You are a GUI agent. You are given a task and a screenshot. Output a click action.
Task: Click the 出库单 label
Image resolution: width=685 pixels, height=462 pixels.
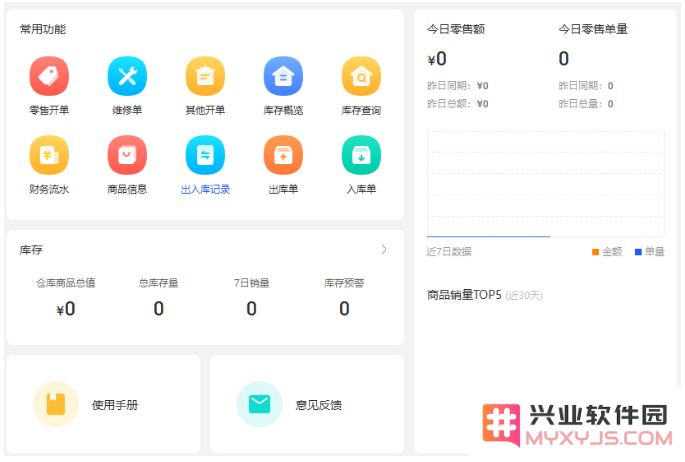(x=283, y=190)
